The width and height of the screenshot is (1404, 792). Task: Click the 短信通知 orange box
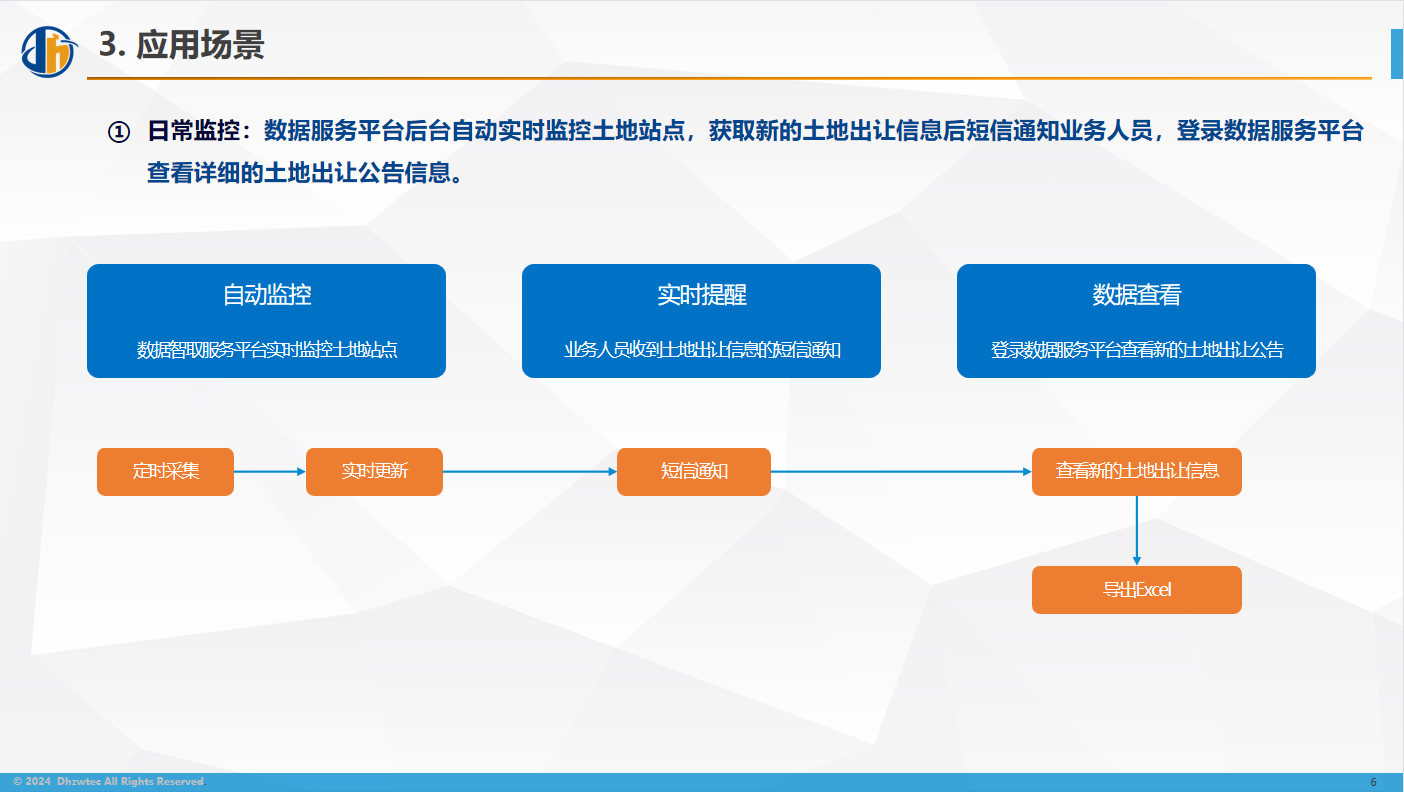[x=694, y=472]
